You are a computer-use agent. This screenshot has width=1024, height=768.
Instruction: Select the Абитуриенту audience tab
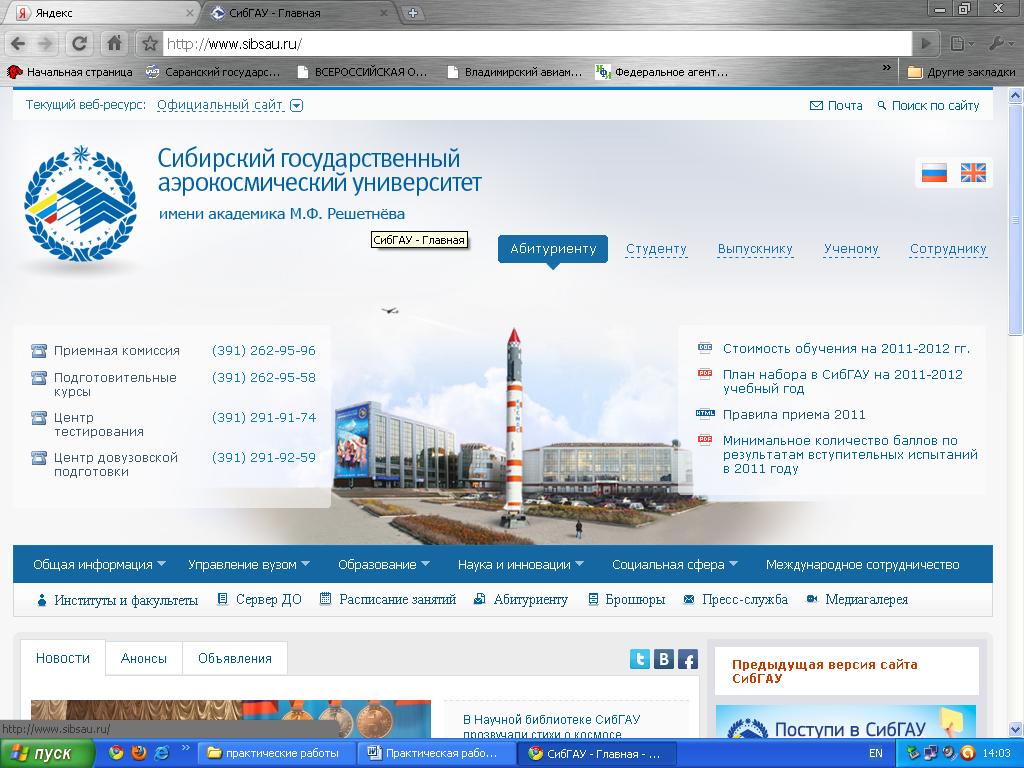click(x=552, y=249)
